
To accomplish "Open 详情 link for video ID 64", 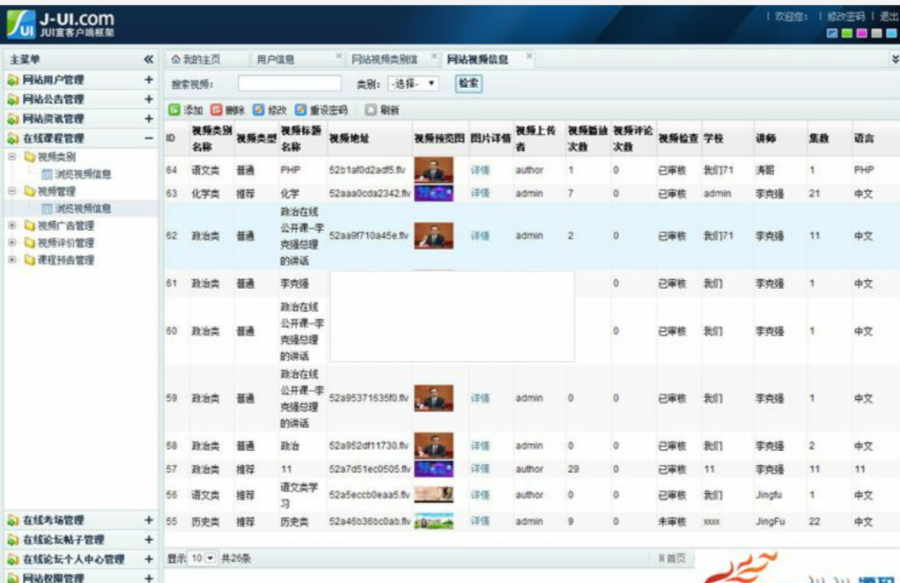I will tap(480, 170).
